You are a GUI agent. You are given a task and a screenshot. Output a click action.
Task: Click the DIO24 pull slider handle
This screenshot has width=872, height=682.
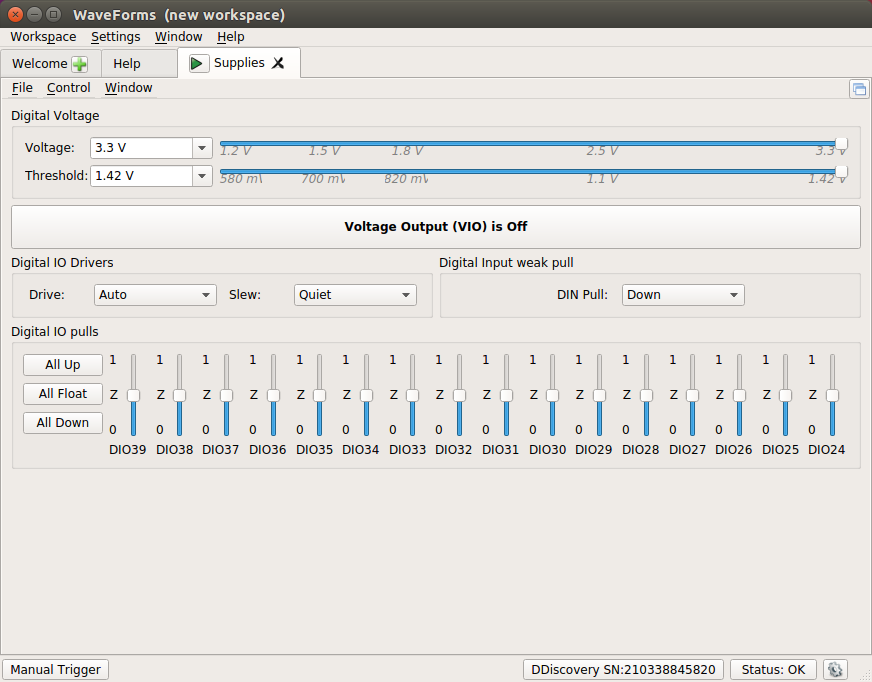pyautogui.click(x=833, y=395)
